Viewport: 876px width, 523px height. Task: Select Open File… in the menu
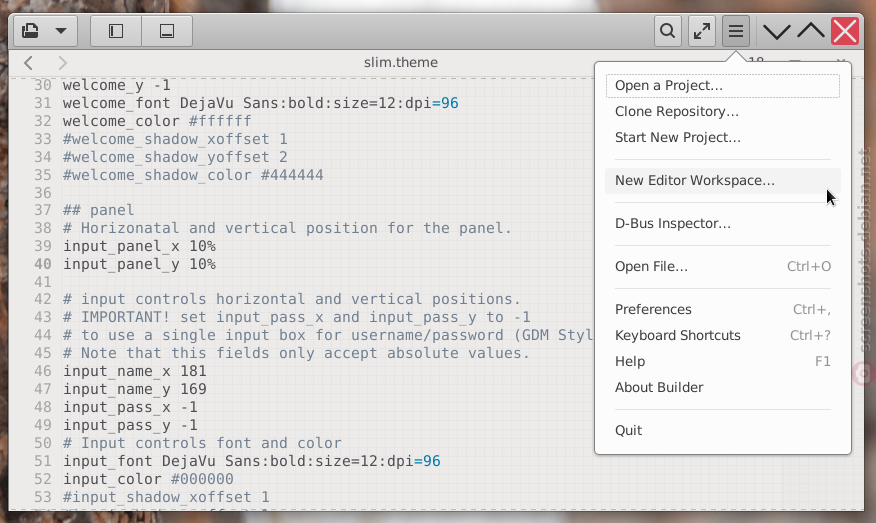(x=722, y=267)
